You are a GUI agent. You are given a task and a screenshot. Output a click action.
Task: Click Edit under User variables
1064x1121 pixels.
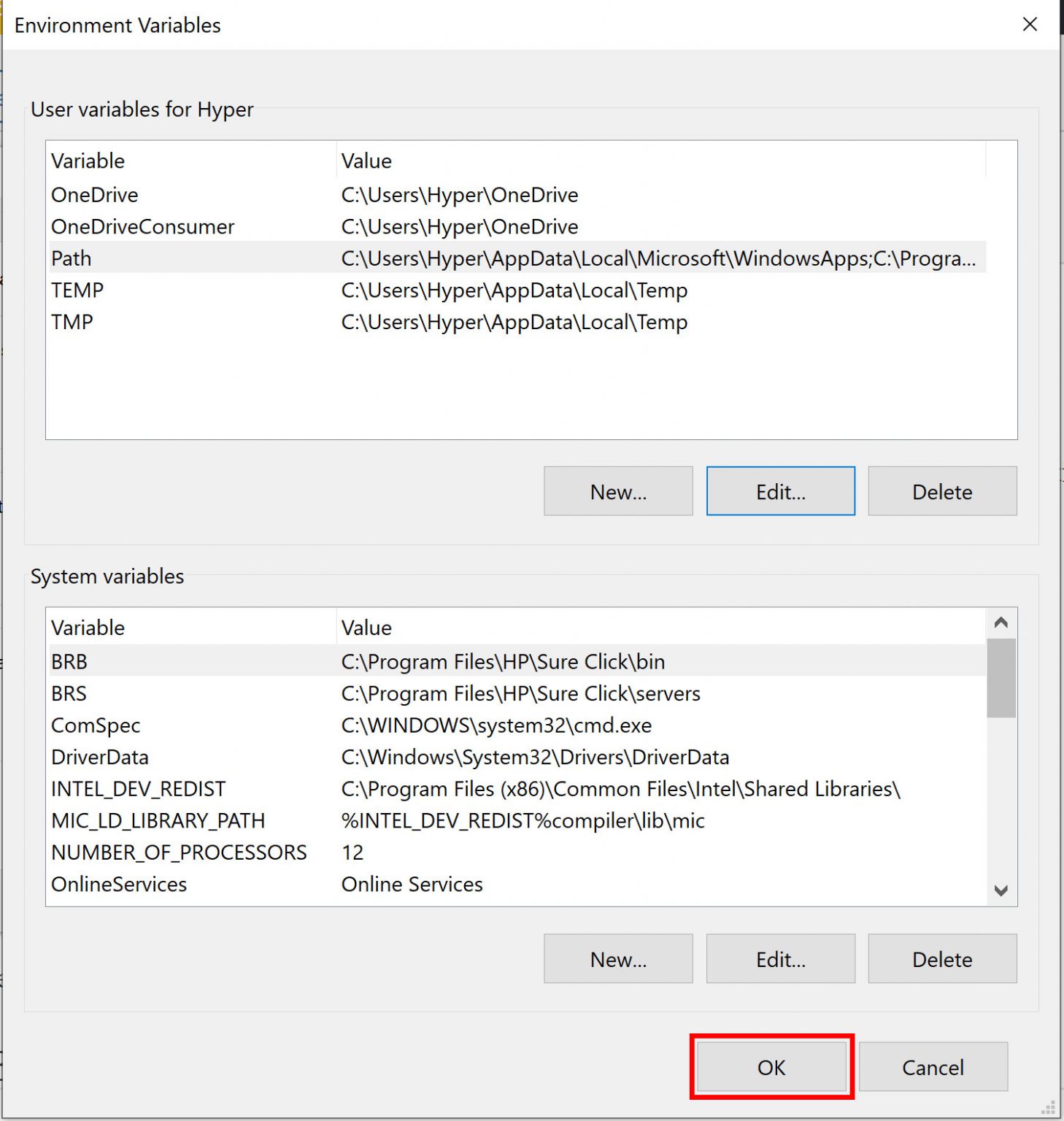tap(780, 491)
